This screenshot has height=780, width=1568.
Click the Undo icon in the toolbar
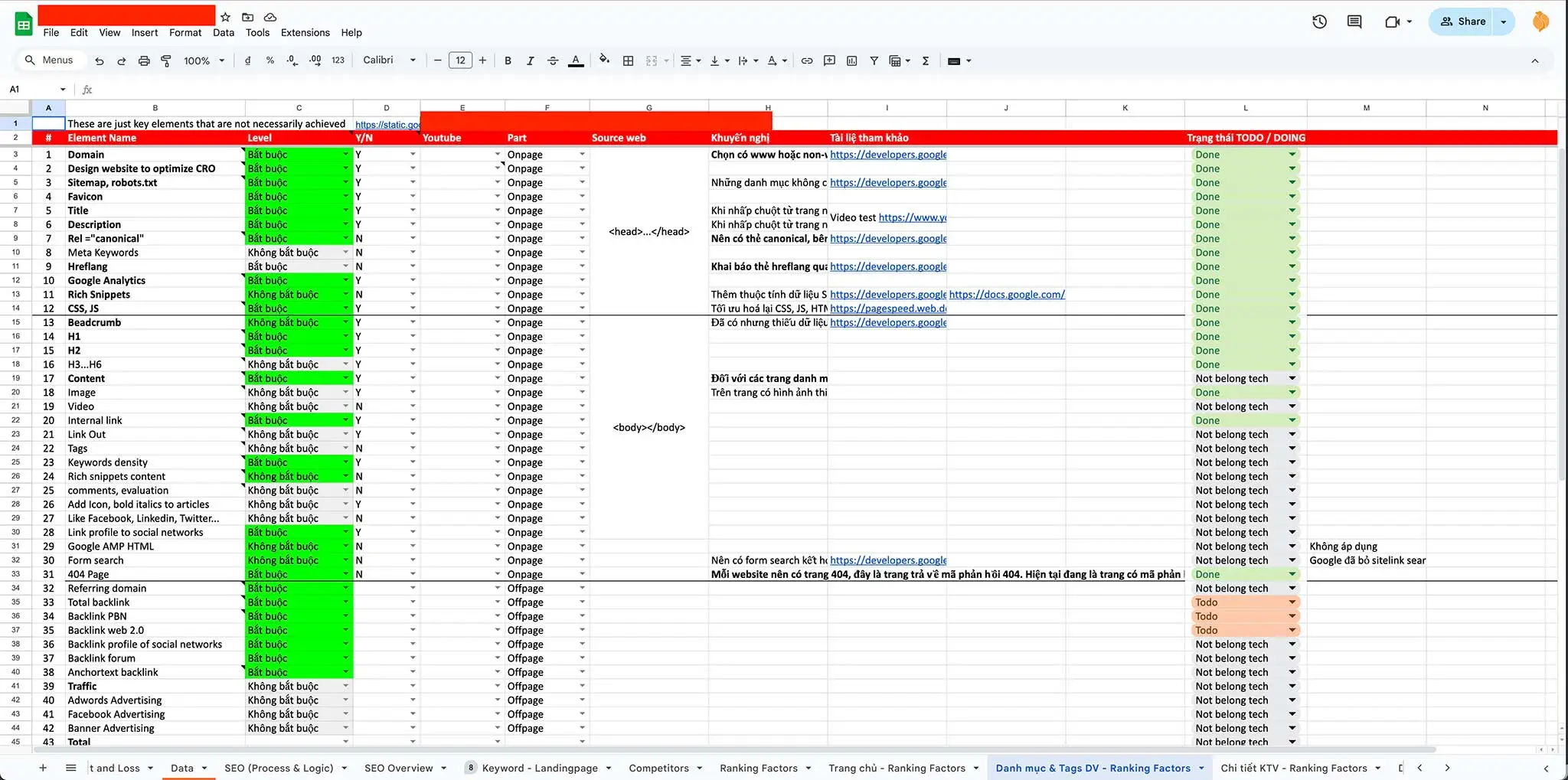[x=100, y=61]
